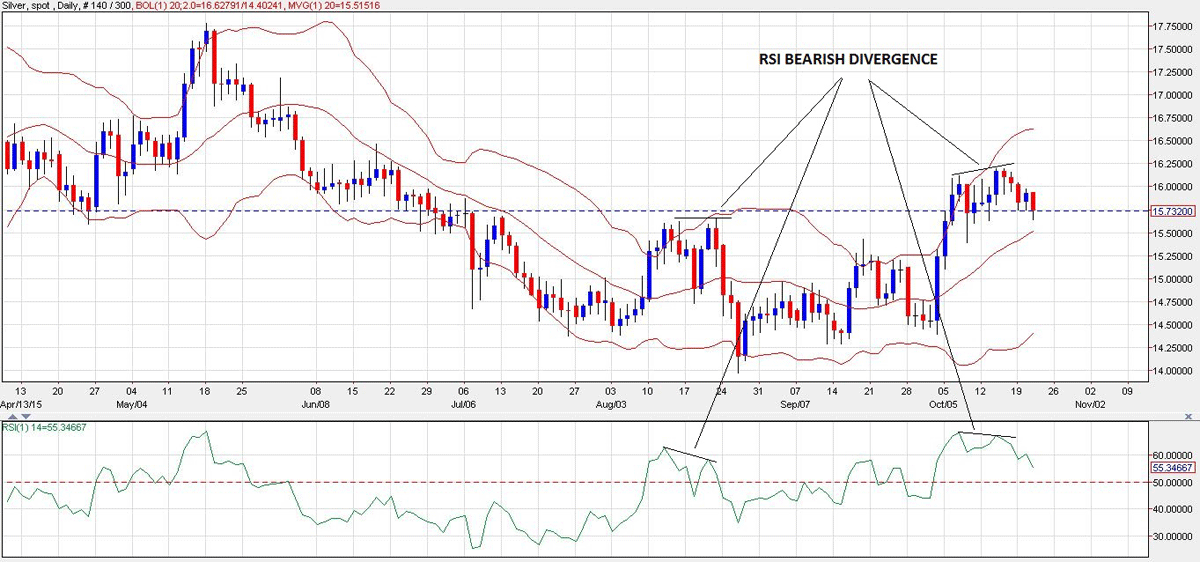
Task: Select the May/04 date marker
Action: coord(132,404)
